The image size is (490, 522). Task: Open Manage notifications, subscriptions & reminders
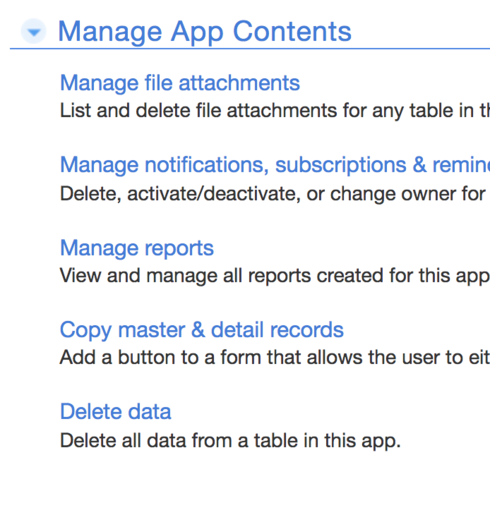click(275, 165)
